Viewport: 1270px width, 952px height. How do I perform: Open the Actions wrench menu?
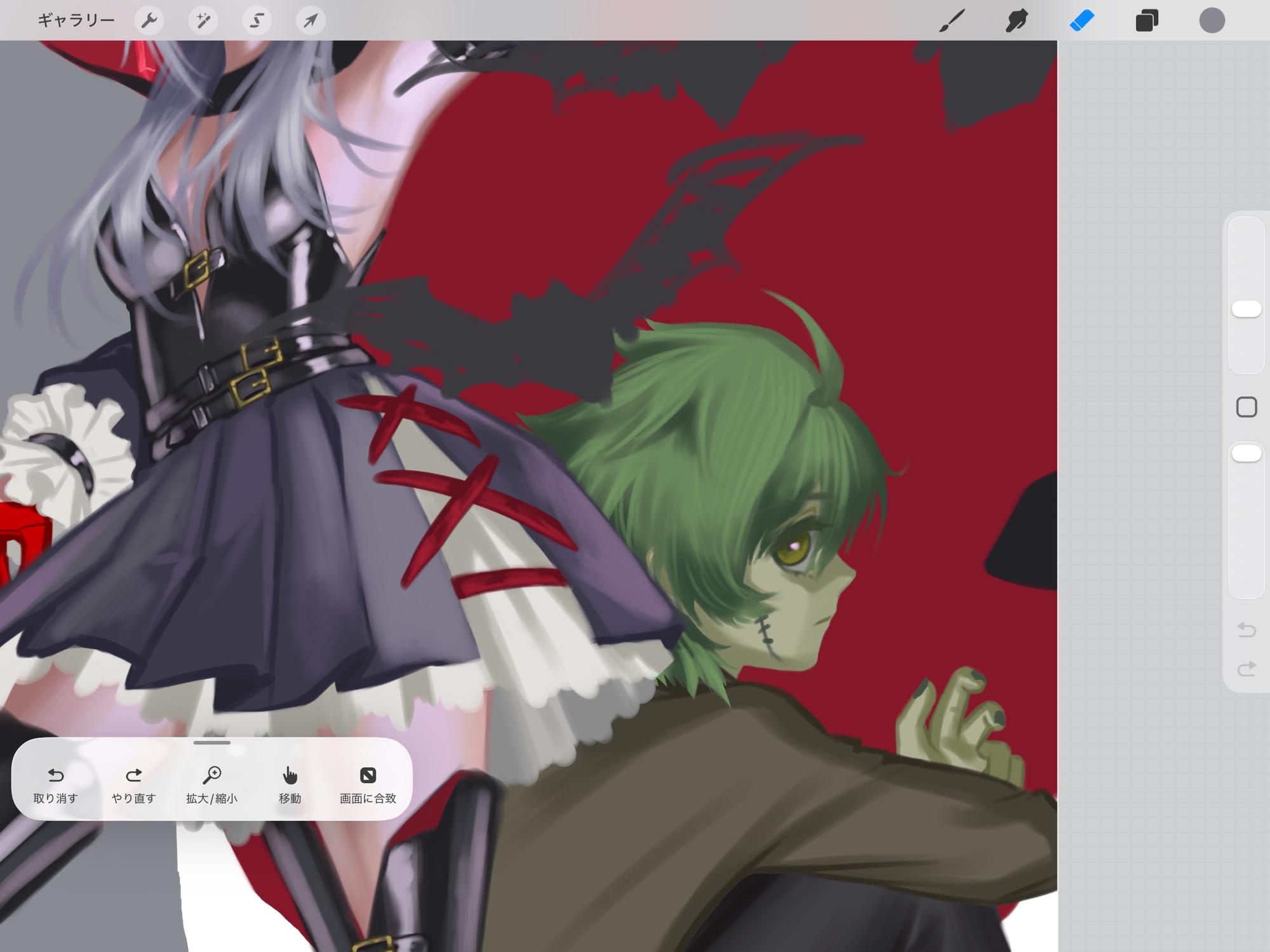(149, 20)
